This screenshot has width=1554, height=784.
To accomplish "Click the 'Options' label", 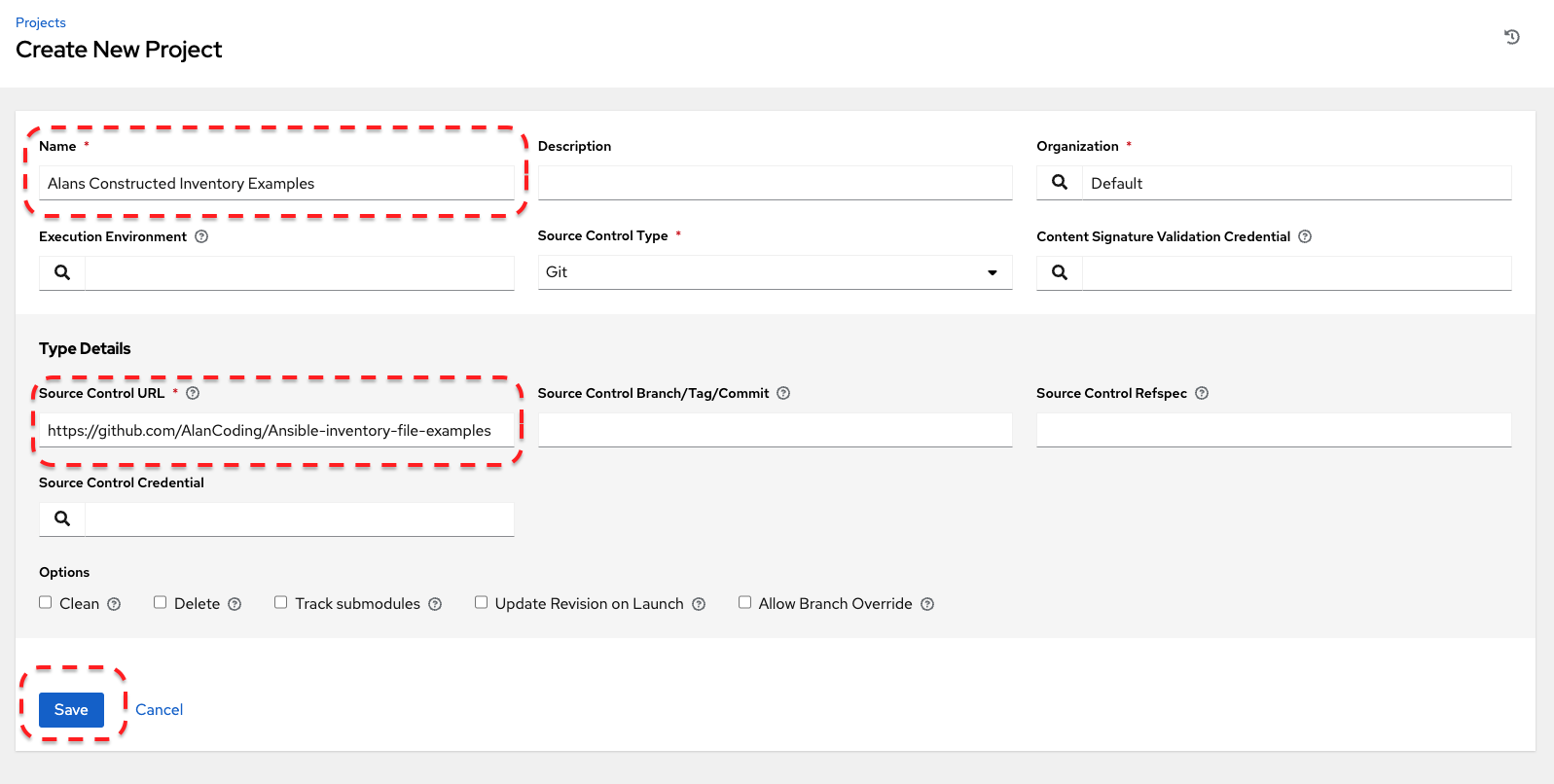I will 64,572.
